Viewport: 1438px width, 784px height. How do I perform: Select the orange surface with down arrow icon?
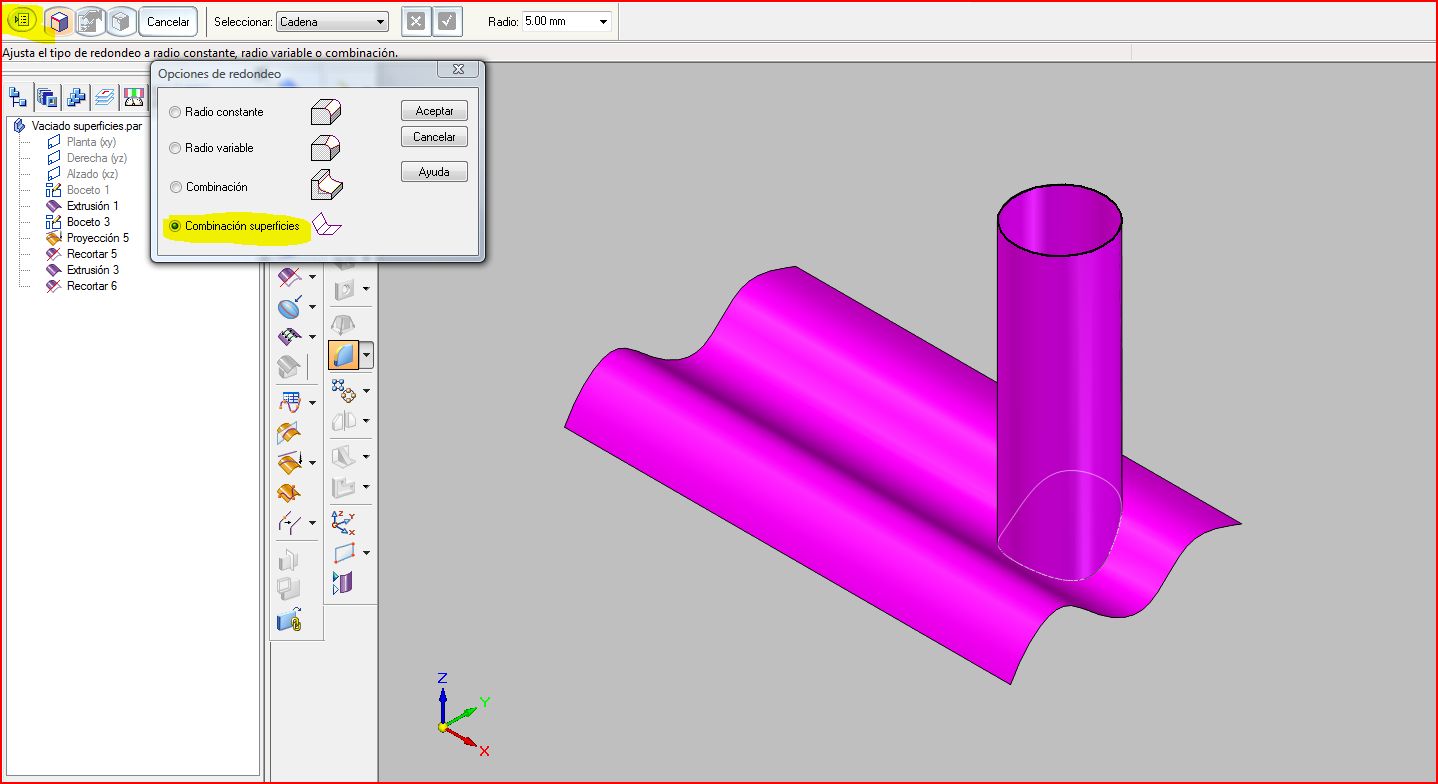tap(288, 462)
